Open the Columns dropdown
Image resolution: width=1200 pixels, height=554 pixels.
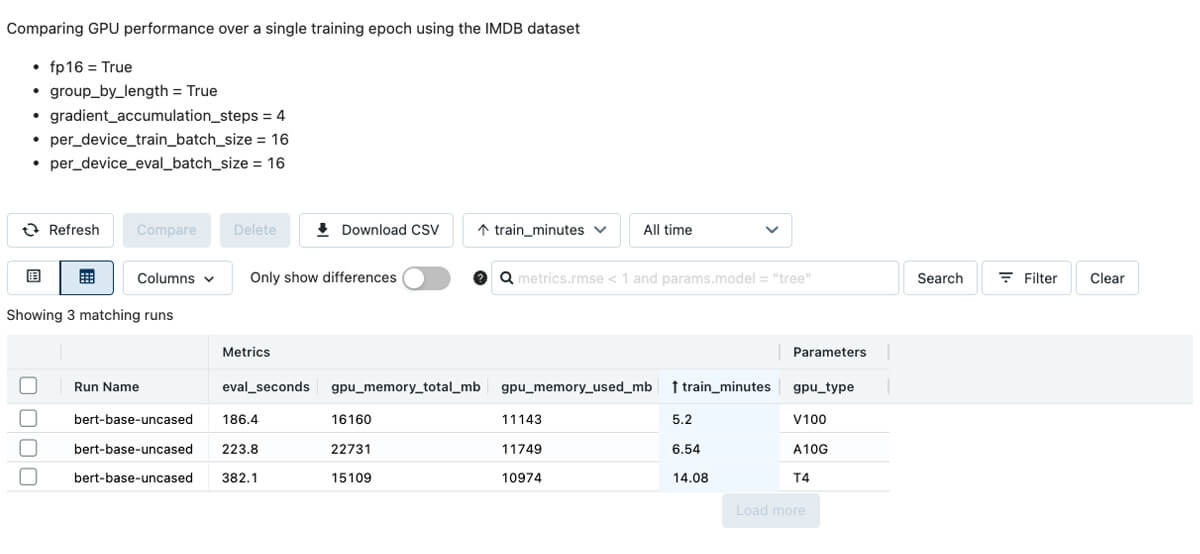(176, 278)
